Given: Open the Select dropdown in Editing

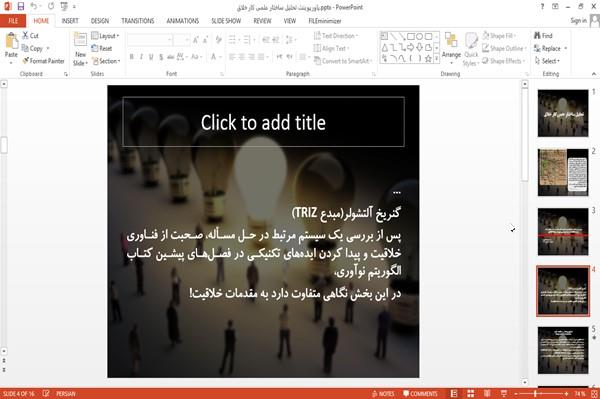Looking at the screenshot, I should point(547,61).
